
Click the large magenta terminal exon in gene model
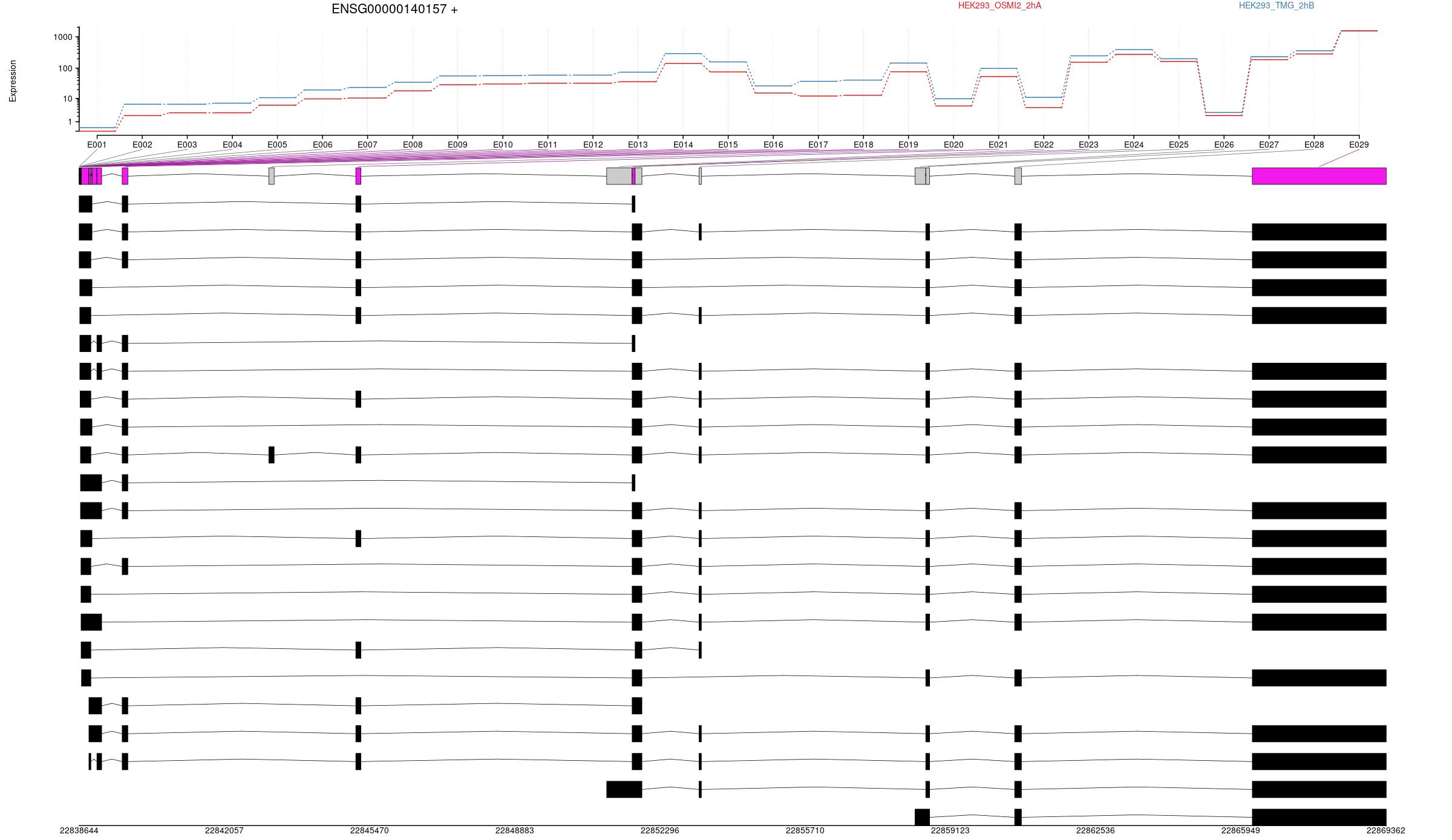click(x=1319, y=176)
